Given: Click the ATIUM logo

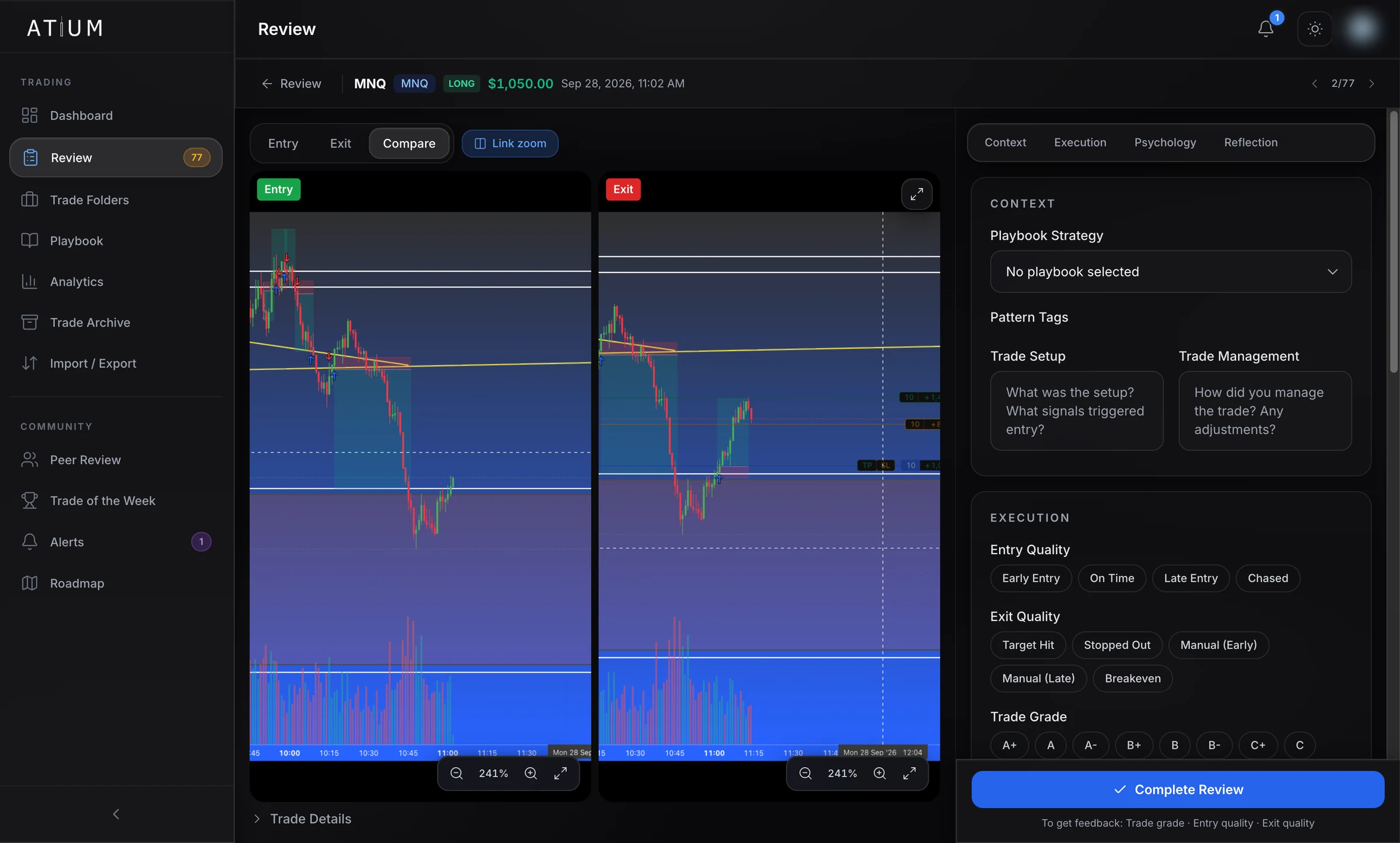Looking at the screenshot, I should [x=65, y=28].
